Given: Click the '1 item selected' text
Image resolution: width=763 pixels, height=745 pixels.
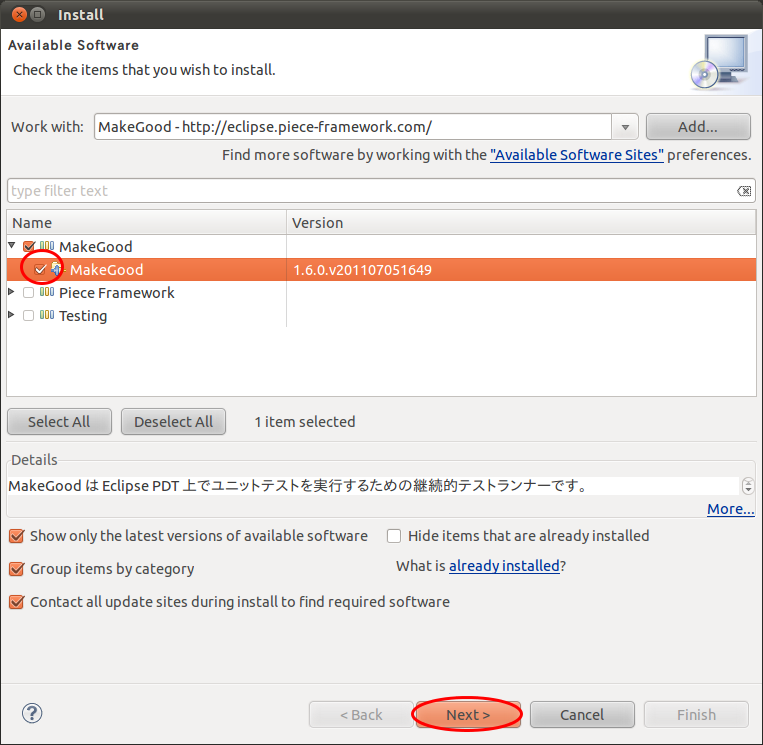Looking at the screenshot, I should point(305,421).
